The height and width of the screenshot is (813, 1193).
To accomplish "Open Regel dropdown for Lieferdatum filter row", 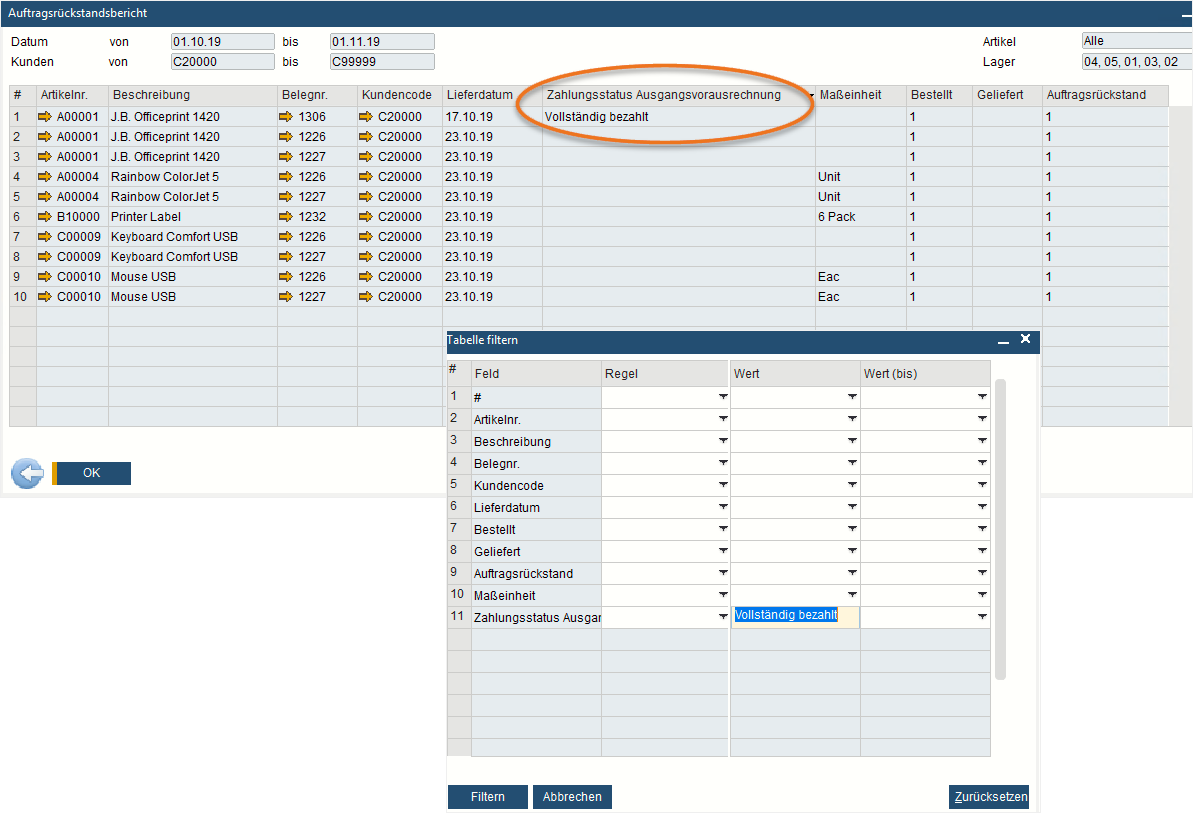I will click(x=723, y=507).
